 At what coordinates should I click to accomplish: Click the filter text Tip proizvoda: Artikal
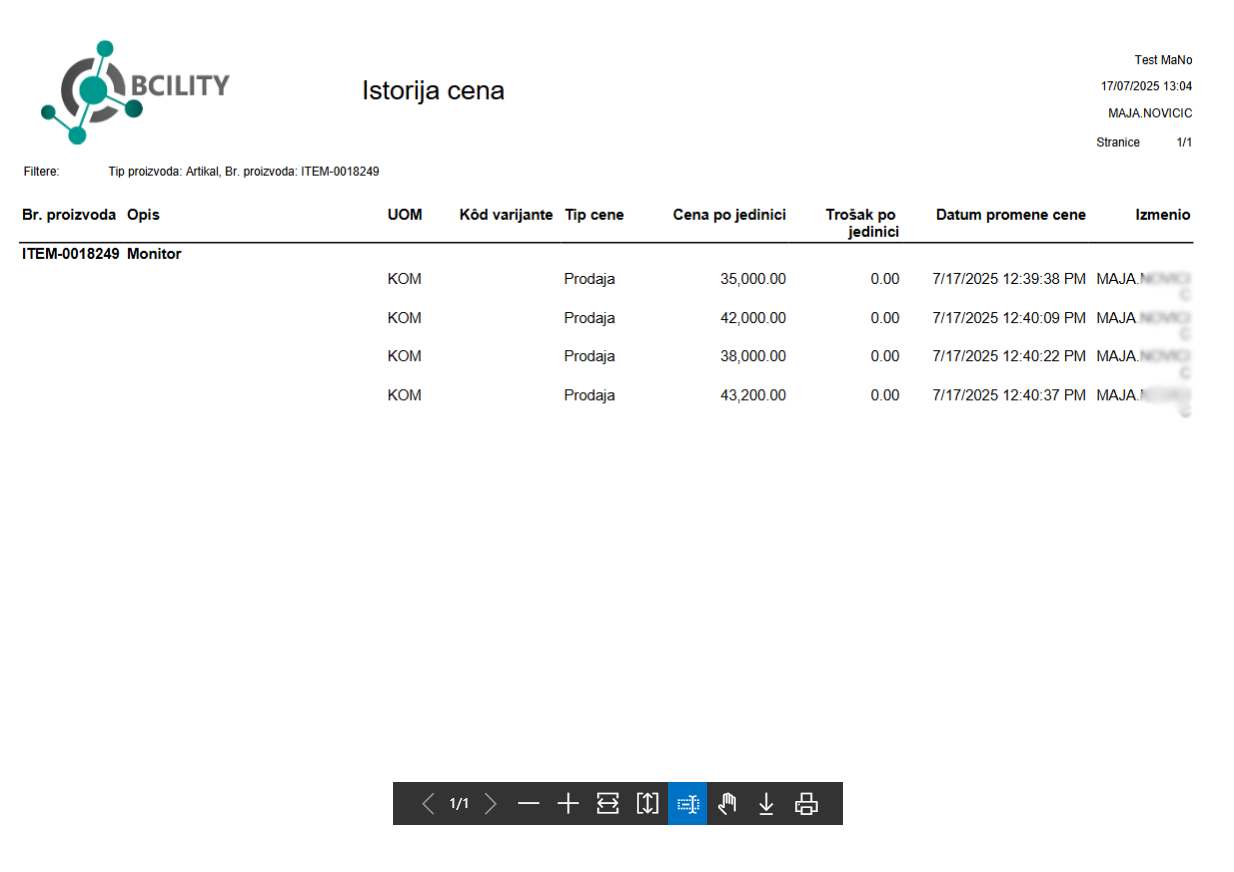[x=164, y=172]
